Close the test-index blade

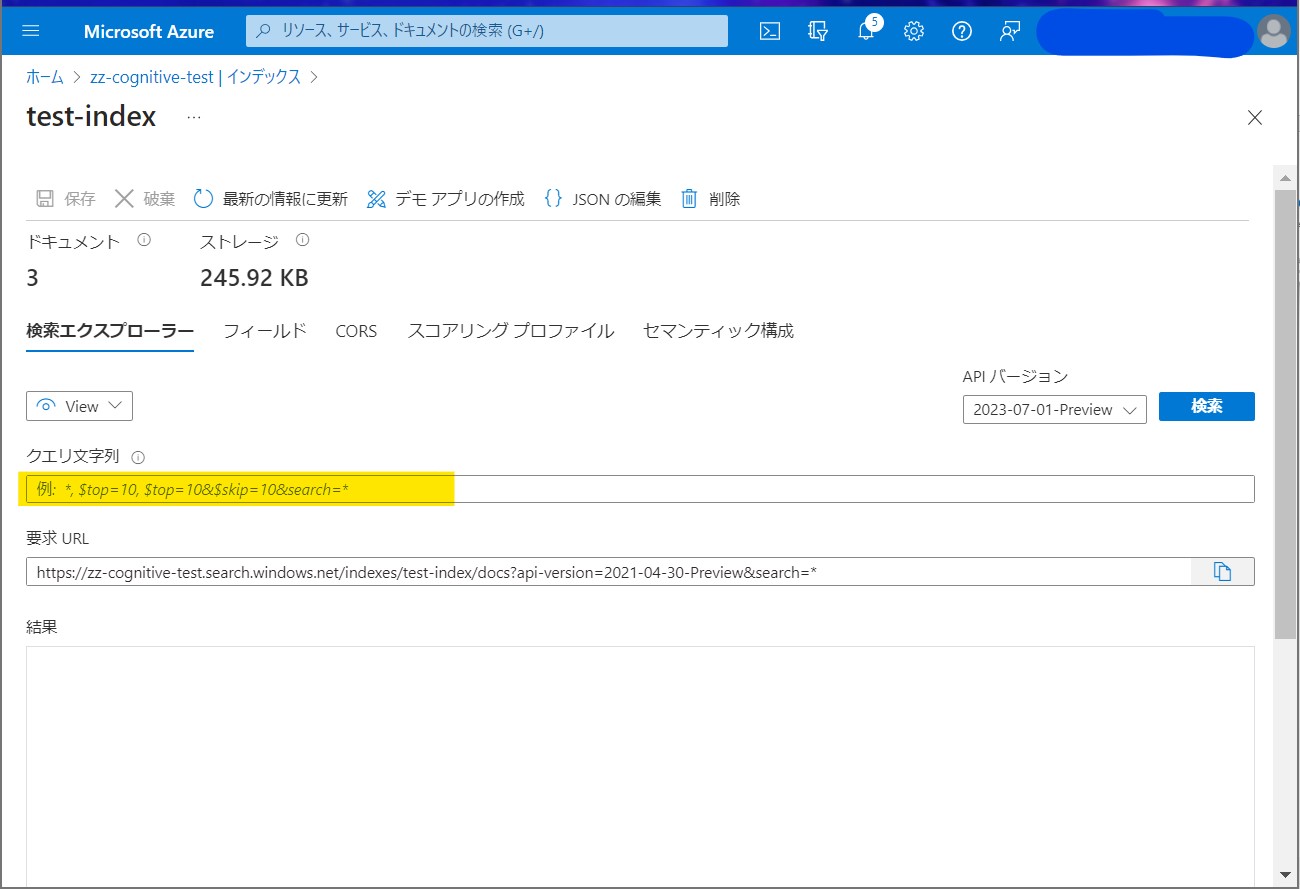point(1255,117)
